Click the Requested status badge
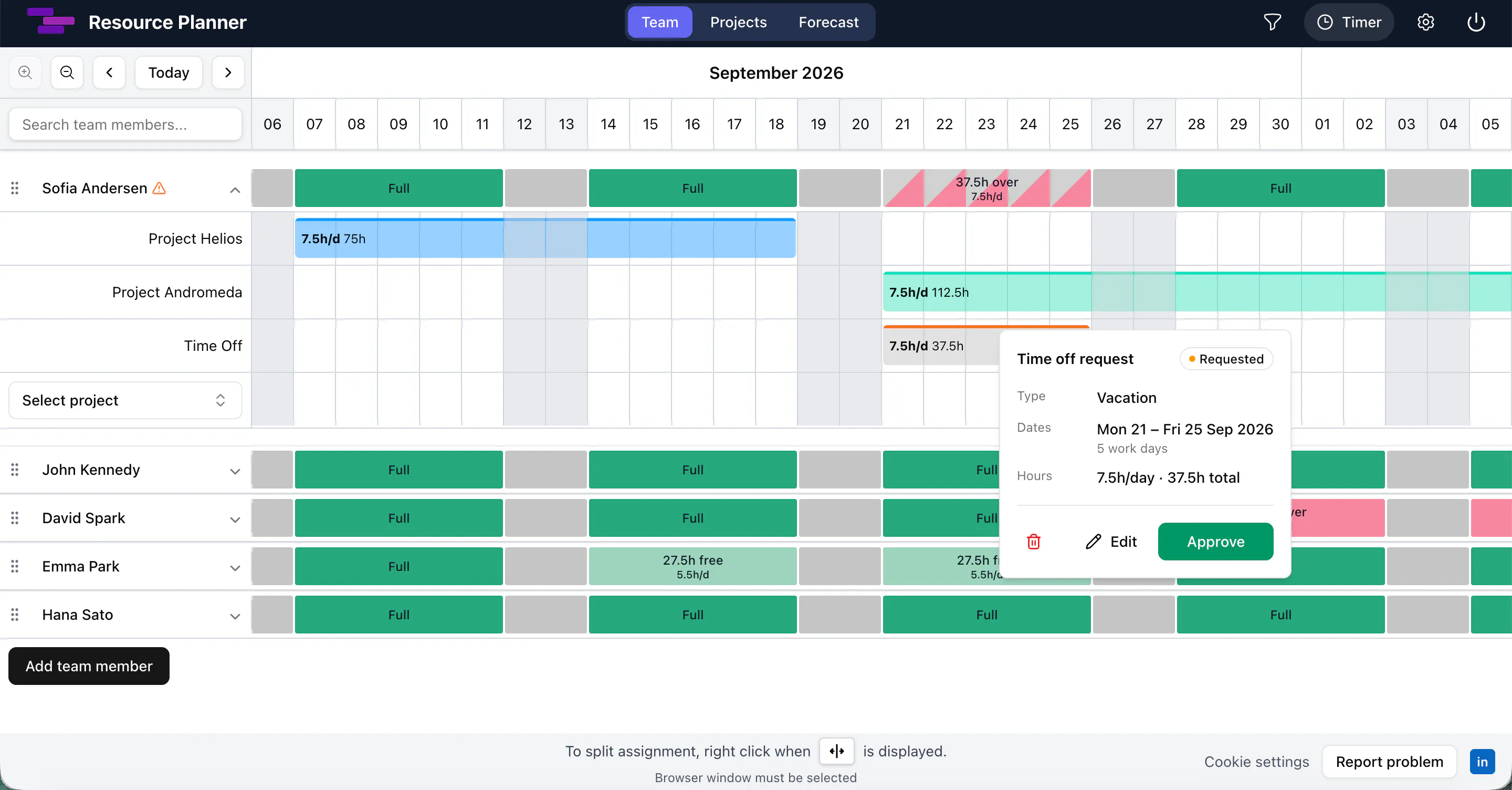1512x790 pixels. pos(1226,359)
